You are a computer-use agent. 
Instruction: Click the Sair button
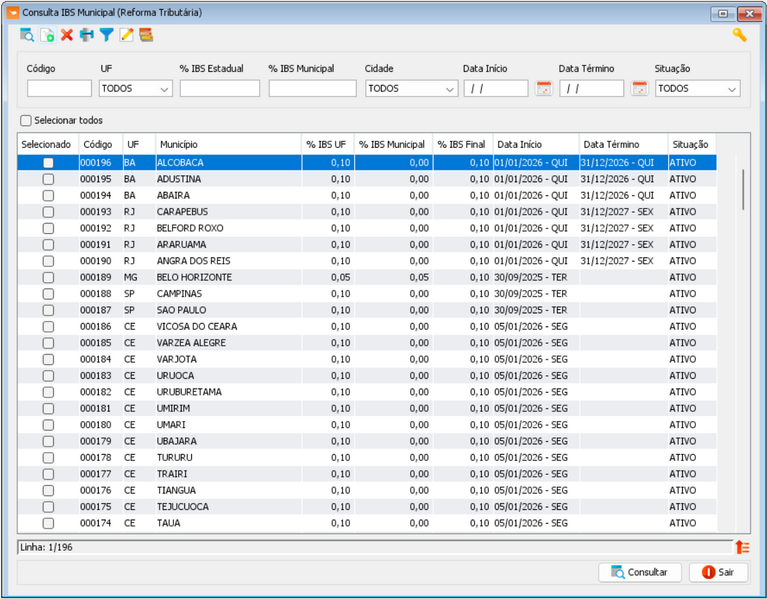coord(718,572)
